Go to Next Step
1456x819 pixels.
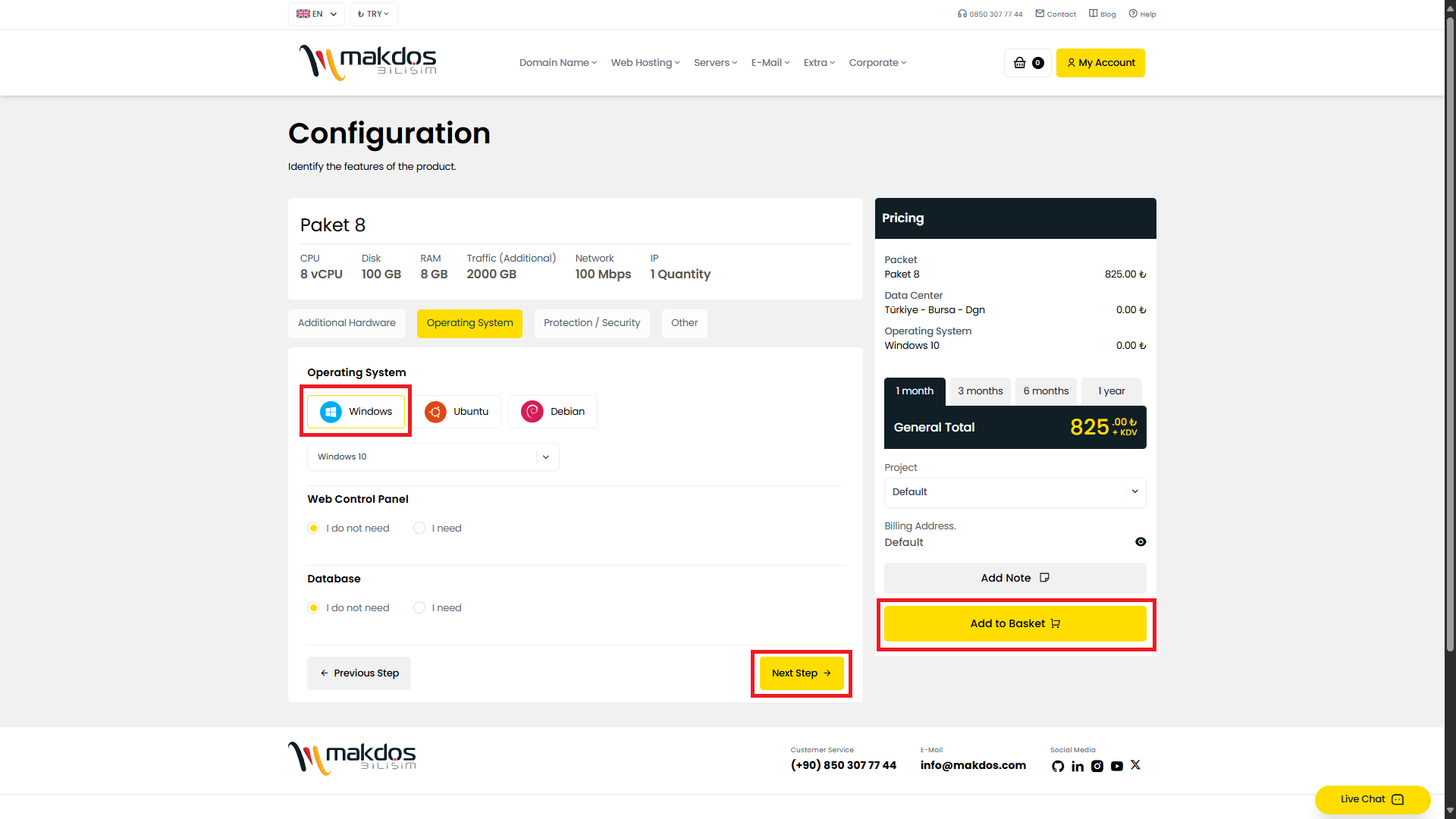pos(802,673)
